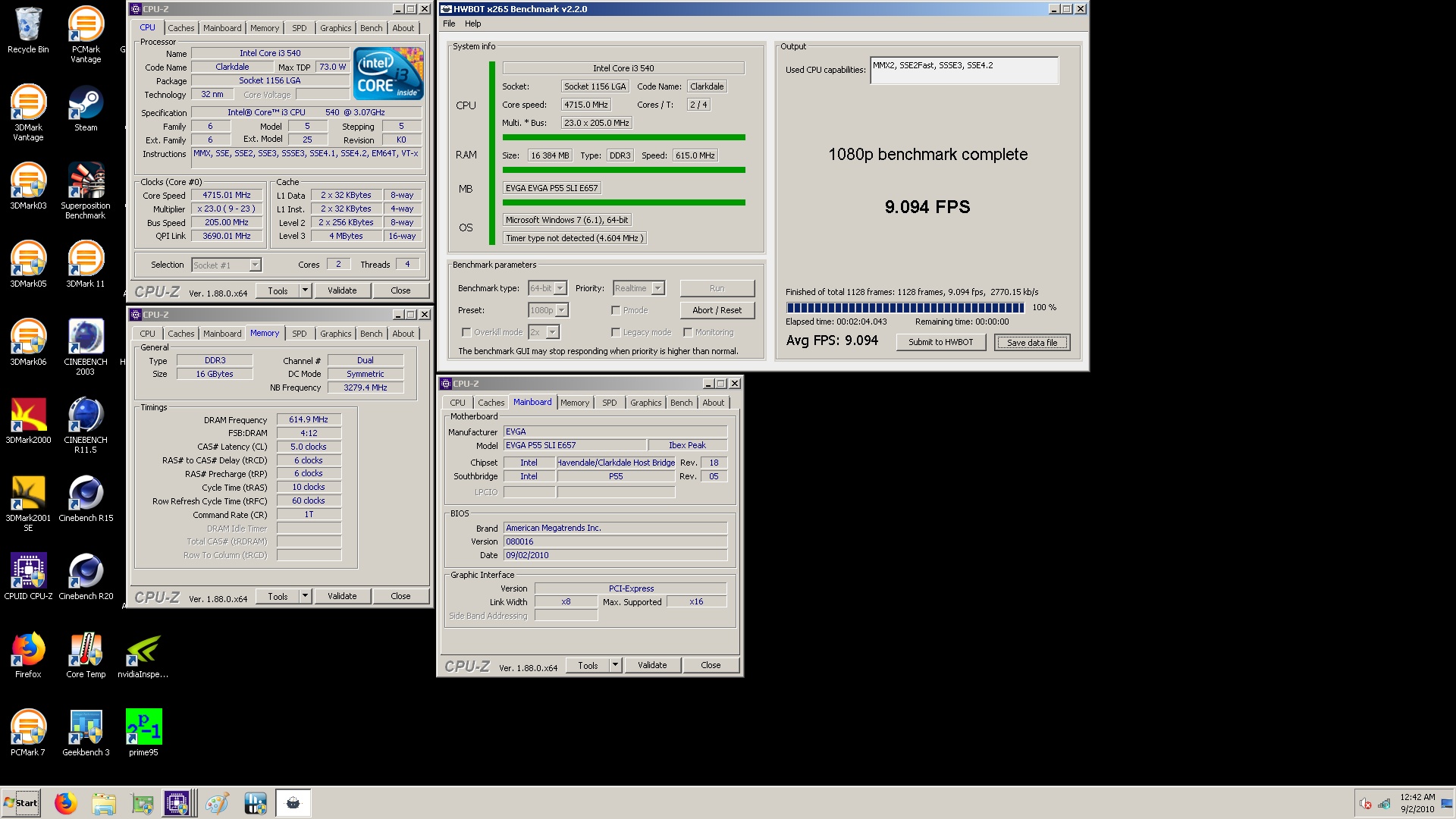Image resolution: width=1456 pixels, height=819 pixels.
Task: Click the network tray icon
Action: (x=1384, y=804)
